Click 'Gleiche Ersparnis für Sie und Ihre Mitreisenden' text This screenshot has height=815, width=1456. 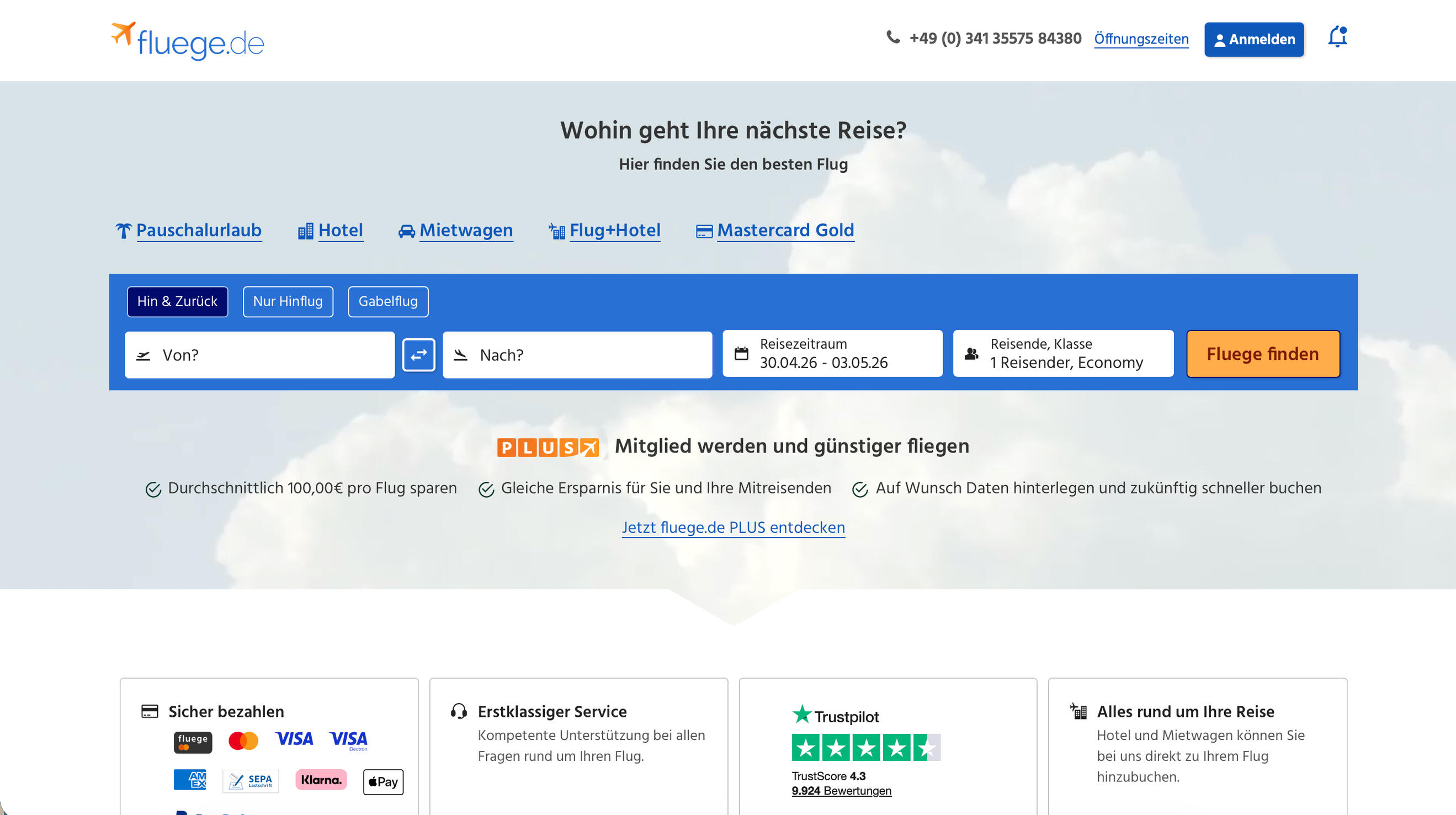point(666,488)
